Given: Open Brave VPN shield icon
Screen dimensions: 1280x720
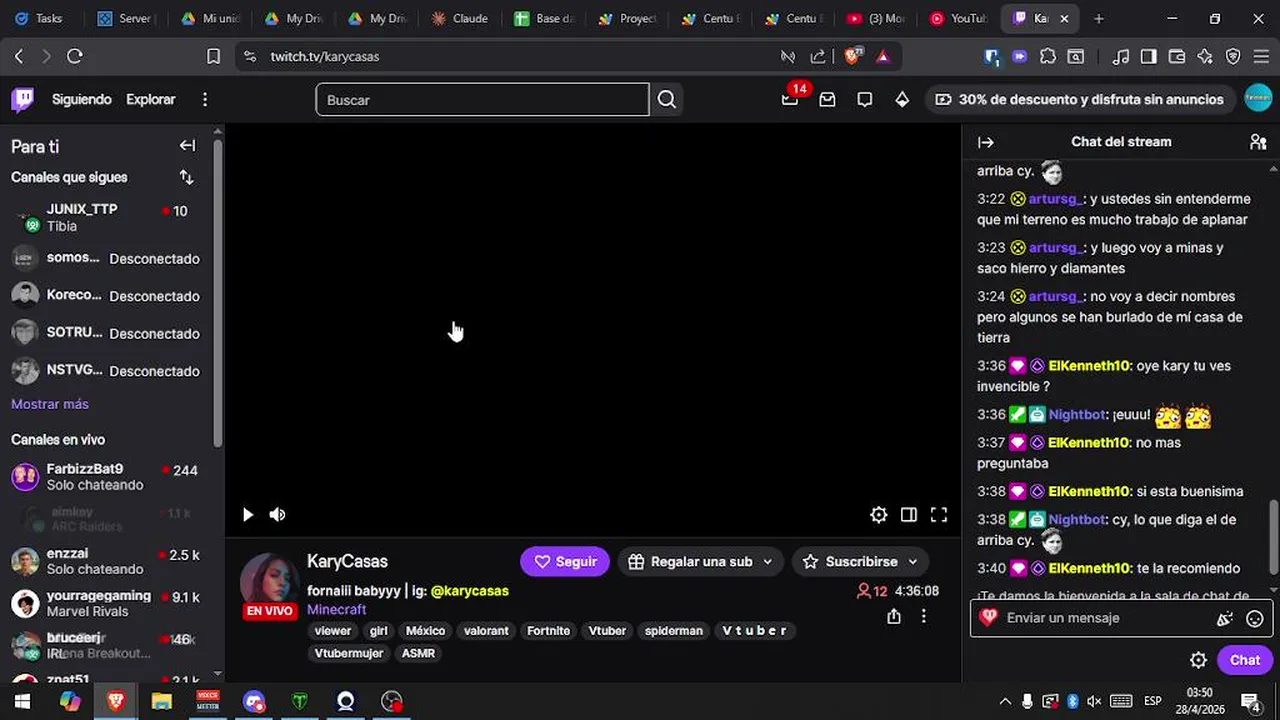Looking at the screenshot, I should pyautogui.click(x=1233, y=57).
